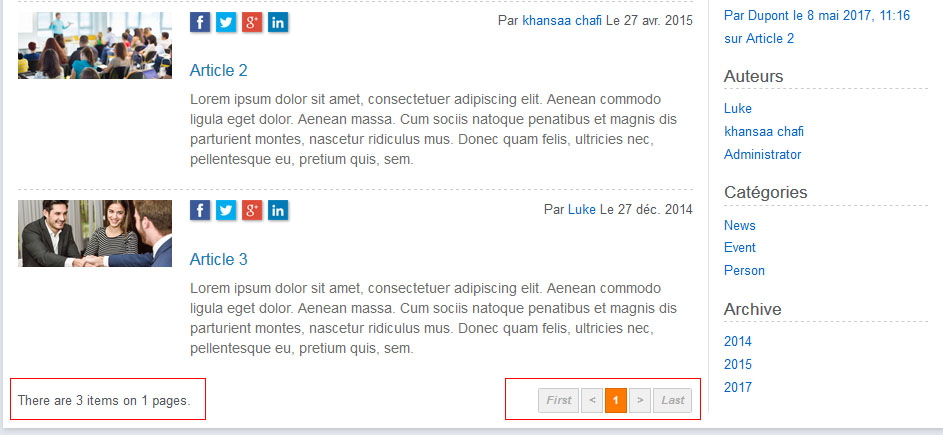Select page 1 in the pagination

point(616,400)
